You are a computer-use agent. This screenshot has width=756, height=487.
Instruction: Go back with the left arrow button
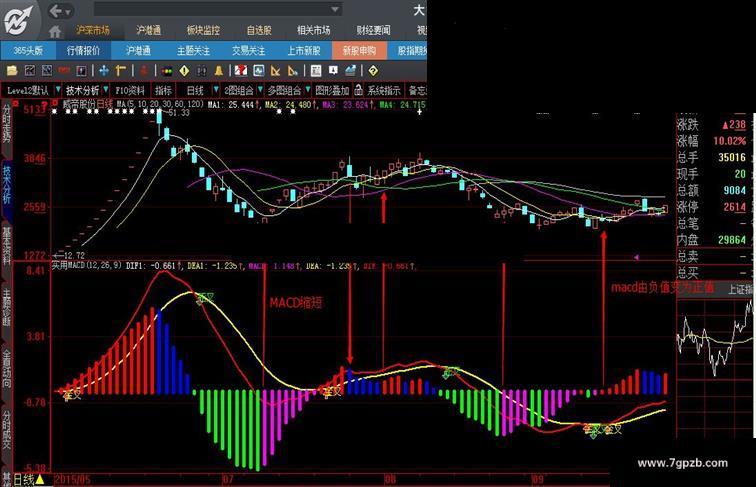pos(56,11)
